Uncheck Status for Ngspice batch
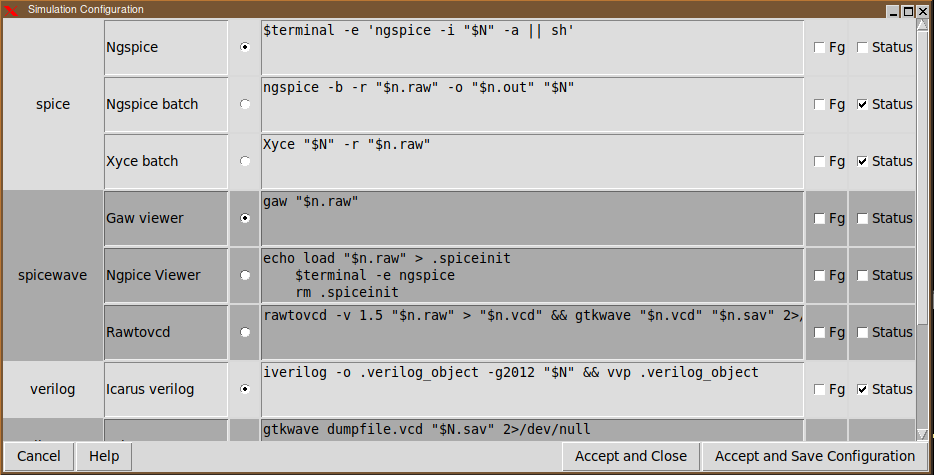 (862, 104)
